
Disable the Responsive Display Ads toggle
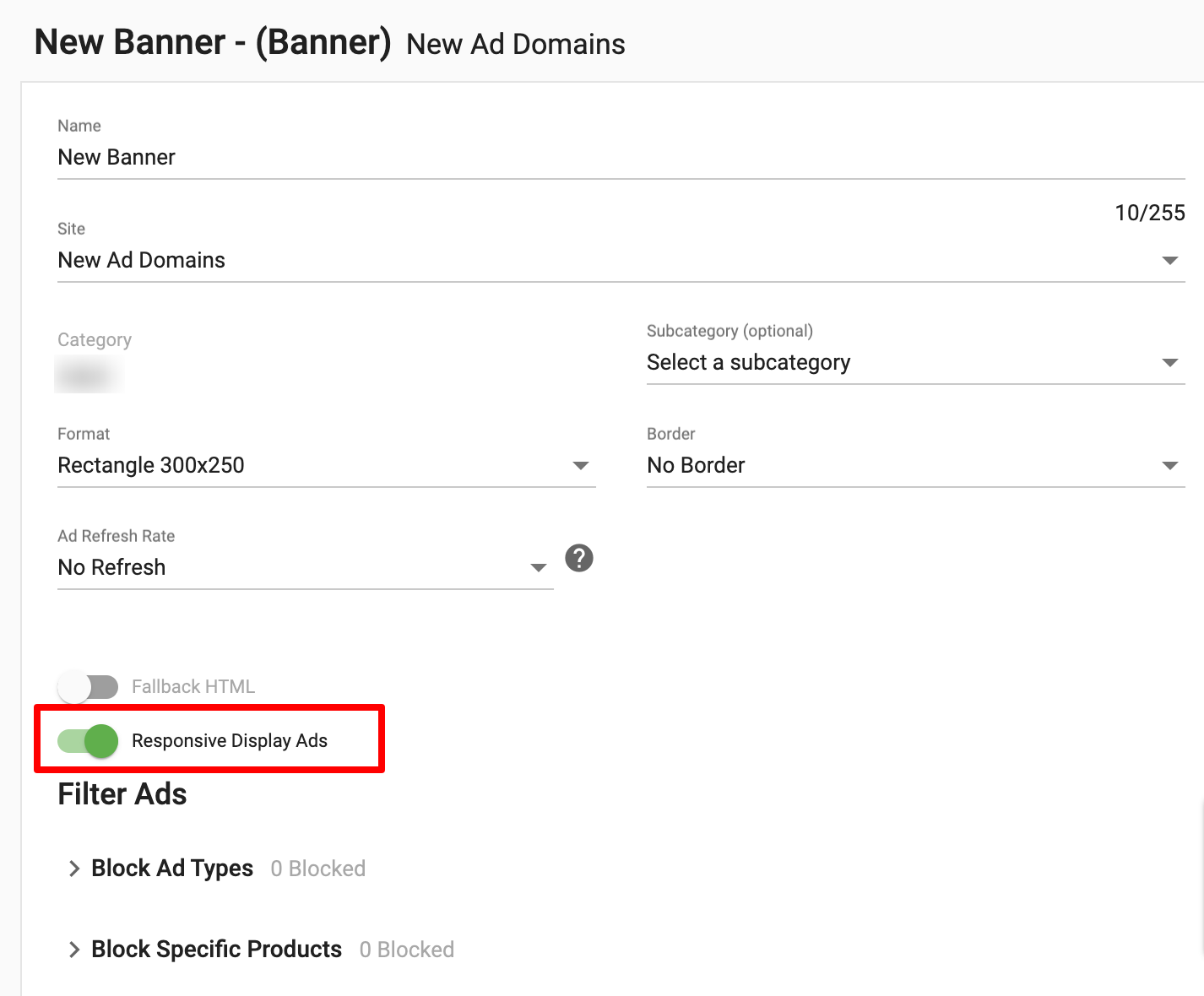coord(89,740)
